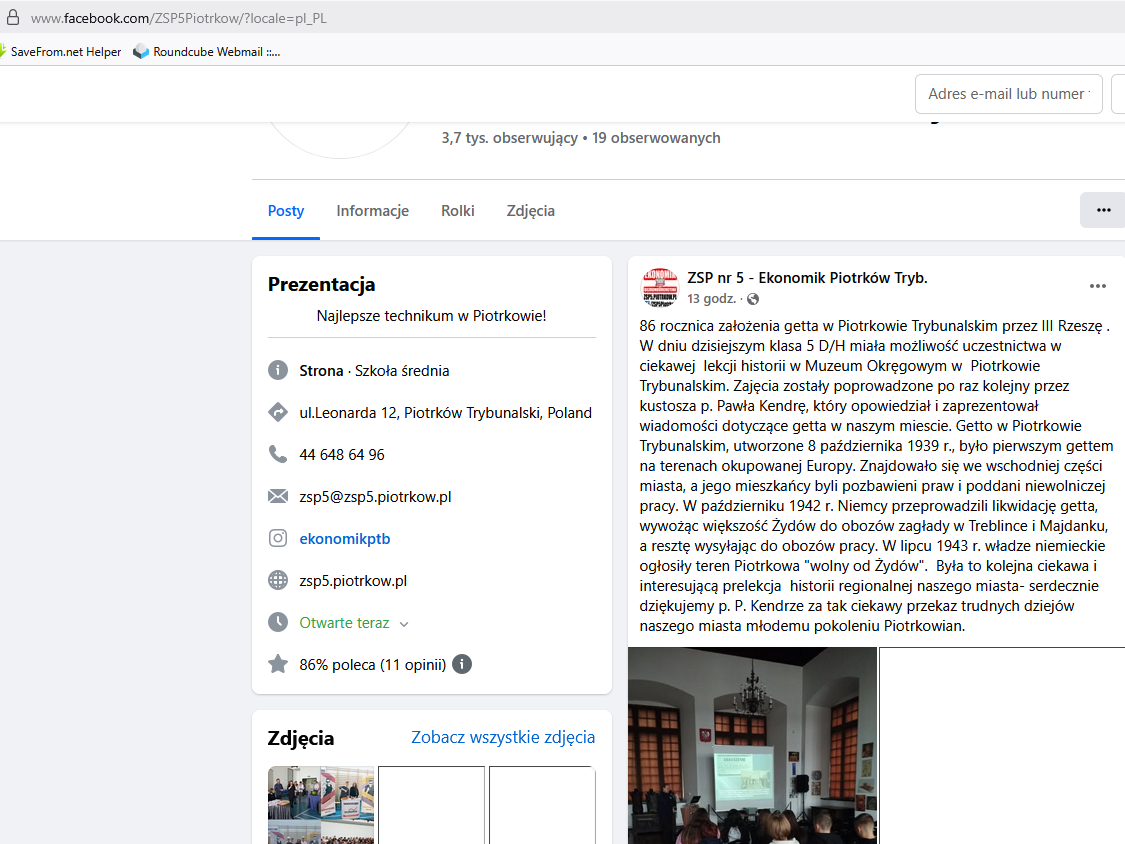
Task: Click the address direction arrow icon
Action: coord(278,413)
